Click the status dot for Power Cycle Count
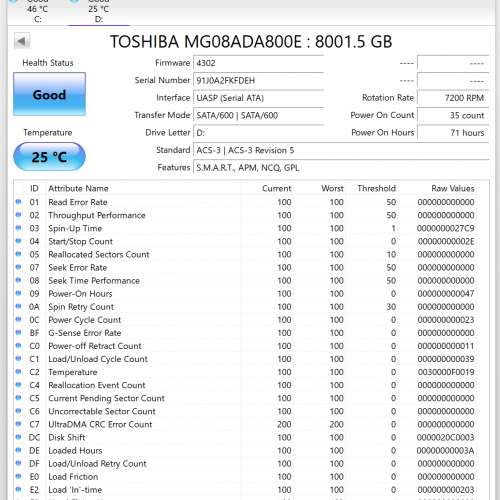This screenshot has width=500, height=500. point(18,319)
